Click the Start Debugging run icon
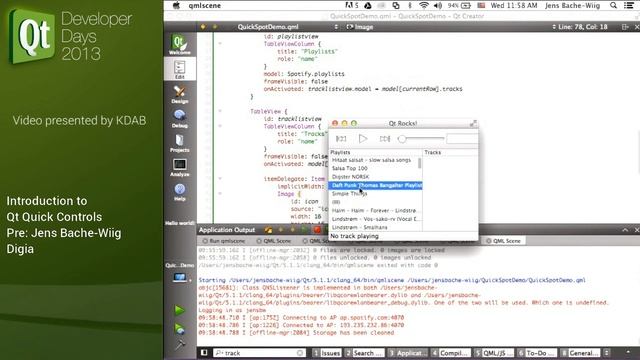 click(179, 329)
